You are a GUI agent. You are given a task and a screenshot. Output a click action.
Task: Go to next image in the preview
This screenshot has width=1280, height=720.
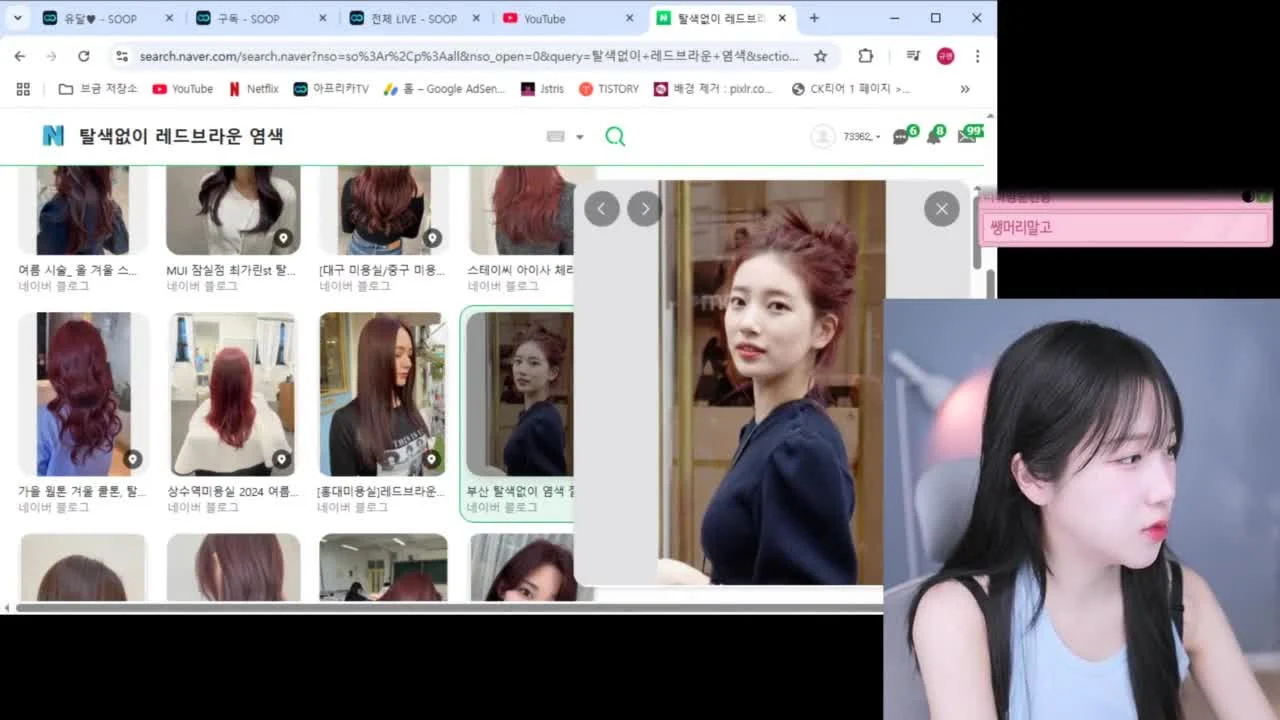tap(645, 209)
